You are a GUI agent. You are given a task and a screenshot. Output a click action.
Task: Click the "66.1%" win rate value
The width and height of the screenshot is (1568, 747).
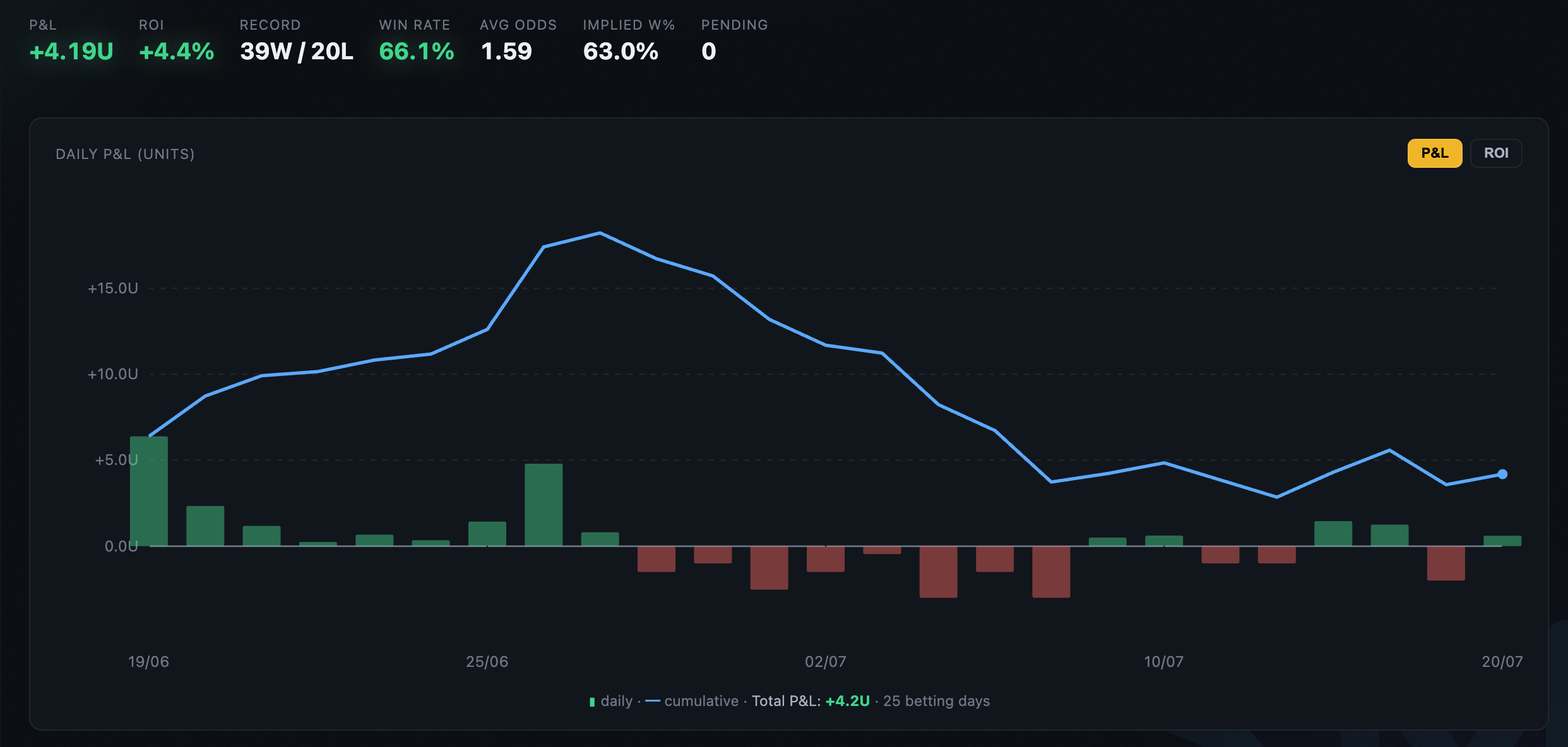tap(417, 51)
